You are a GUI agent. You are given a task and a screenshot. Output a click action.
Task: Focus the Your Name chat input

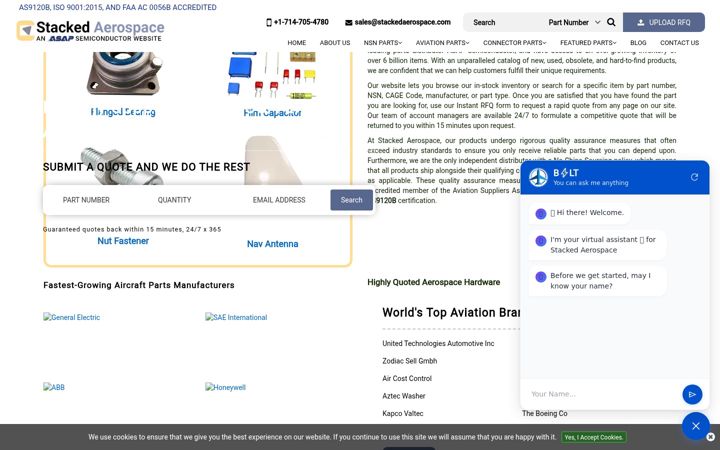602,394
